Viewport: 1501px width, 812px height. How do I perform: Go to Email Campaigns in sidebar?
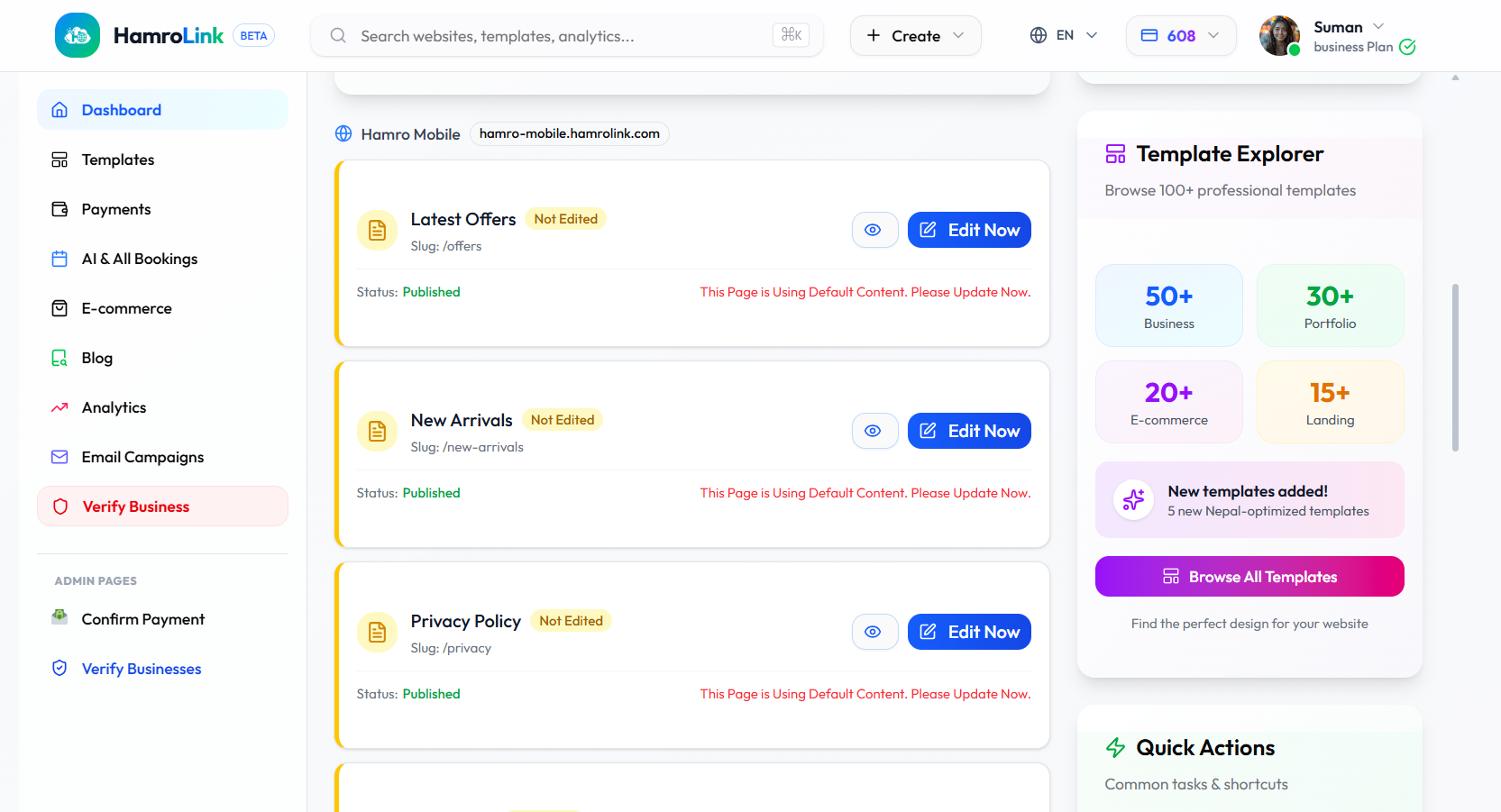tap(142, 457)
